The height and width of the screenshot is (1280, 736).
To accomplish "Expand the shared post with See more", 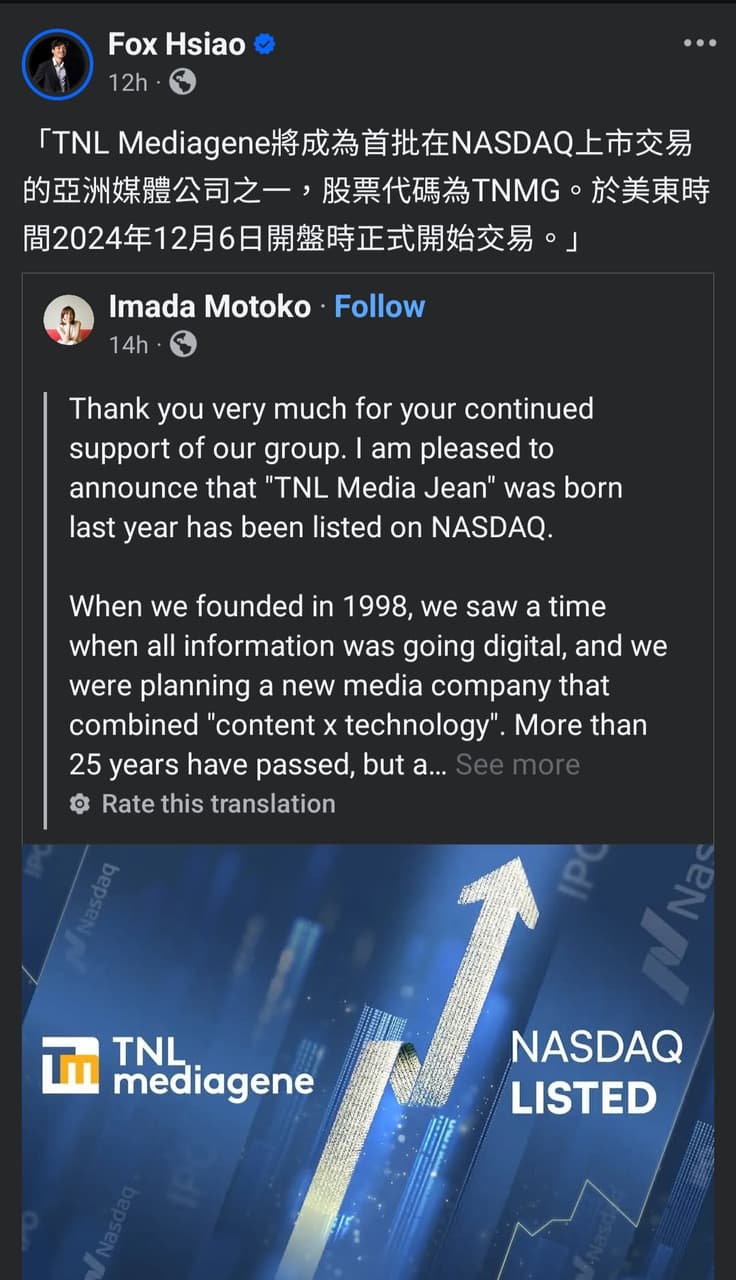I will [517, 765].
